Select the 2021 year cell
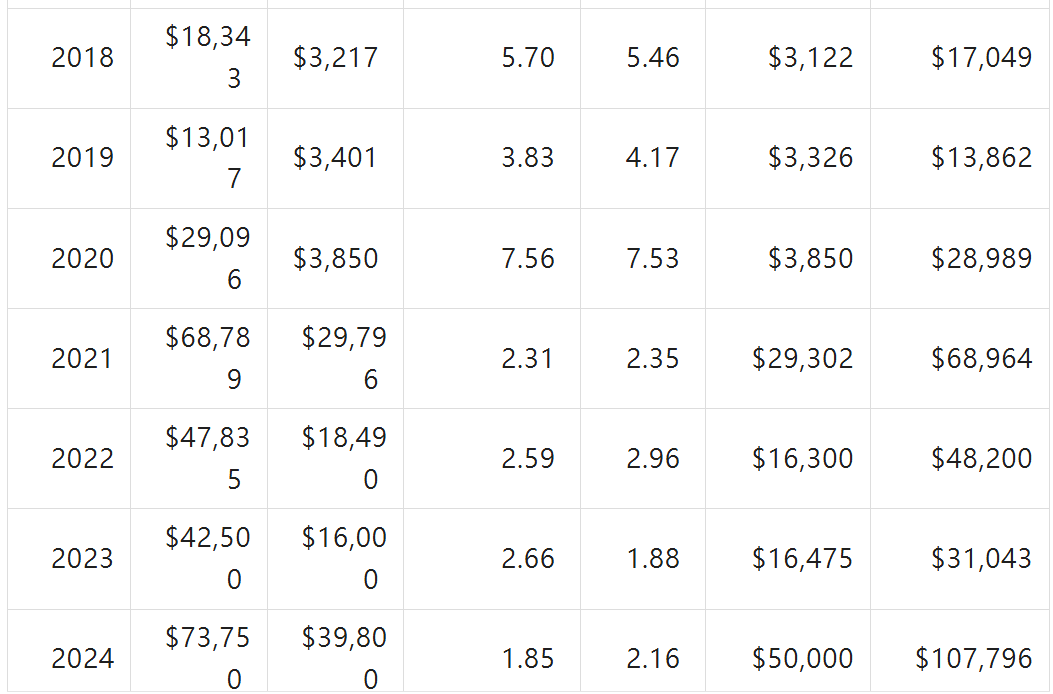This screenshot has width=1053, height=694. (82, 358)
